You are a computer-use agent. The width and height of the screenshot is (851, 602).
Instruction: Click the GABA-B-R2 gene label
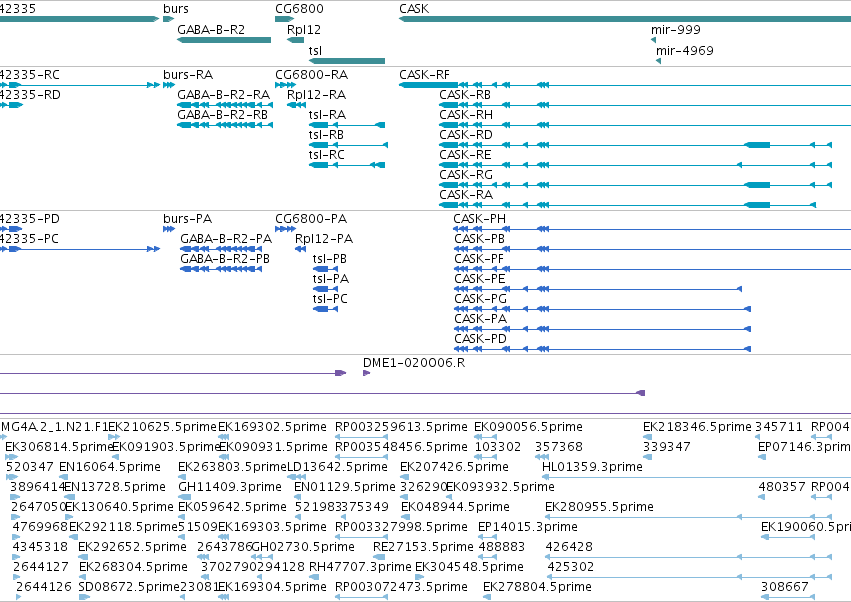coord(211,29)
